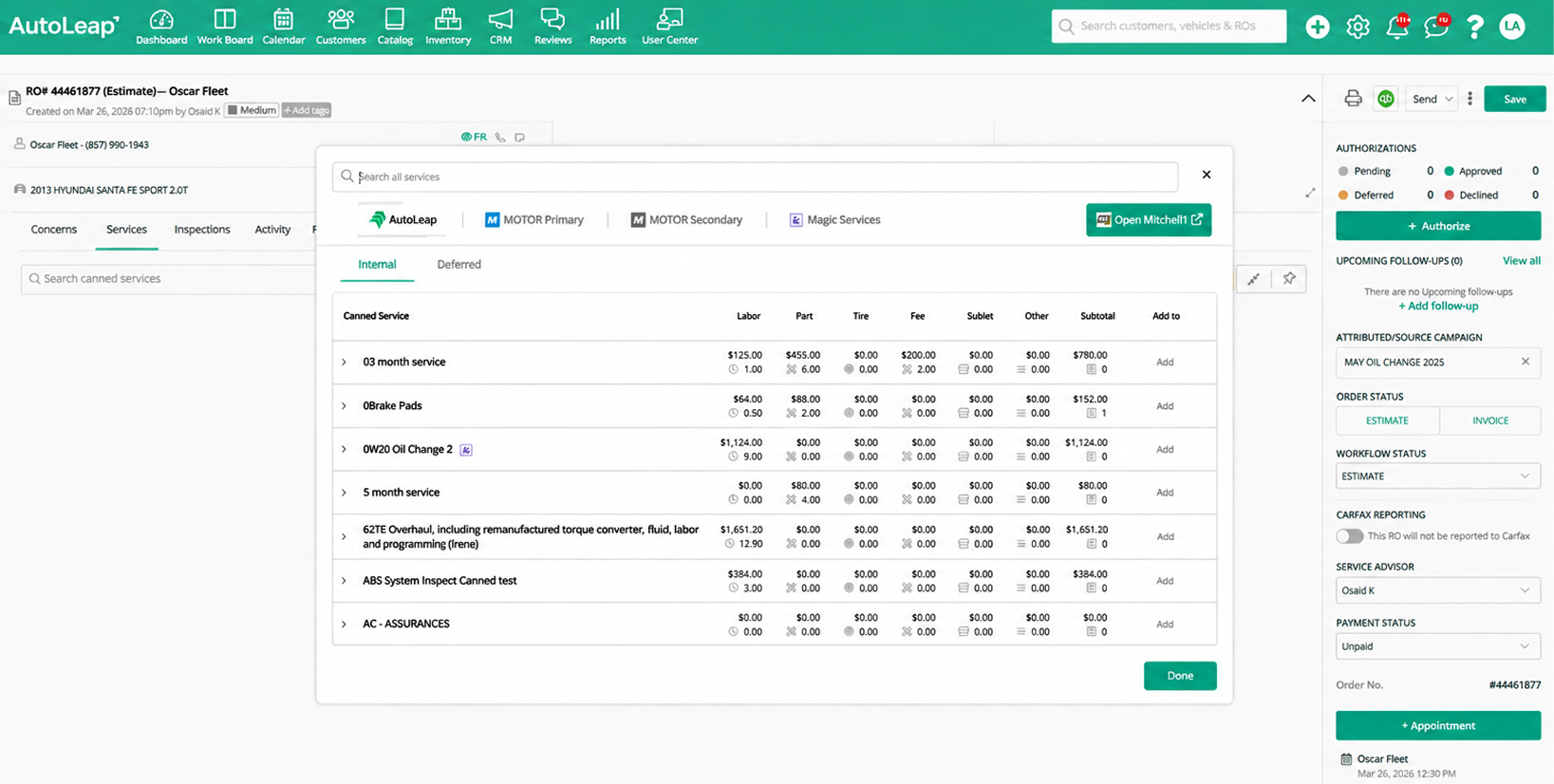Switch to the Deferred sub-tab
The width and height of the screenshot is (1554, 784).
tap(459, 265)
